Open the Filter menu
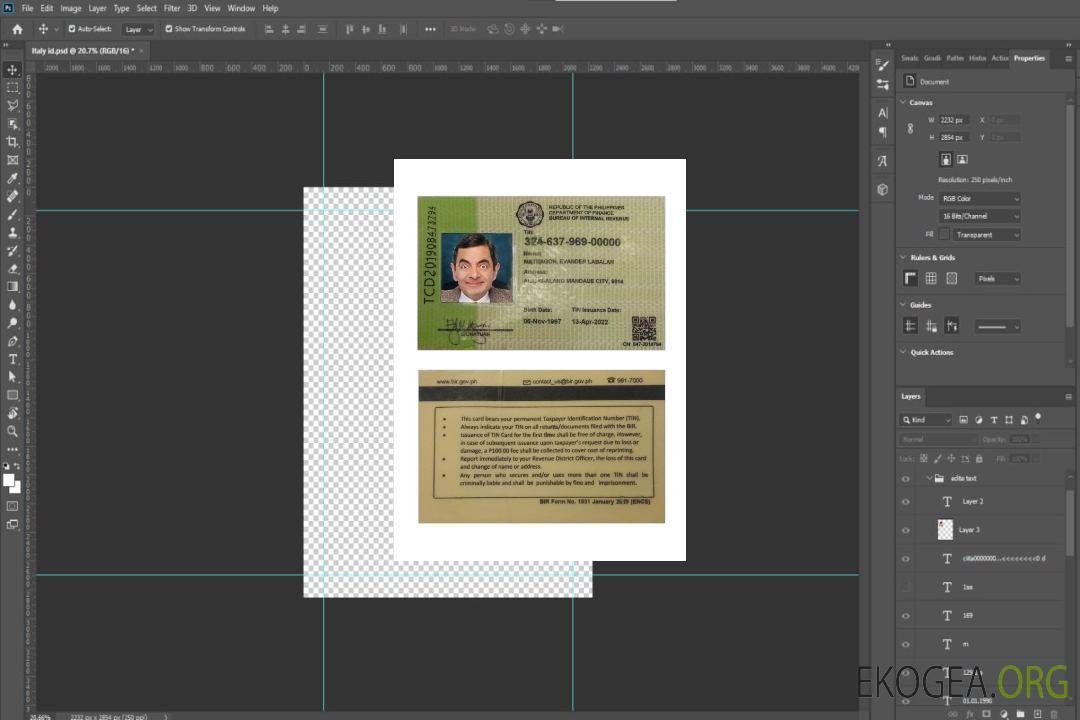Image resolution: width=1080 pixels, height=720 pixels. [x=172, y=8]
